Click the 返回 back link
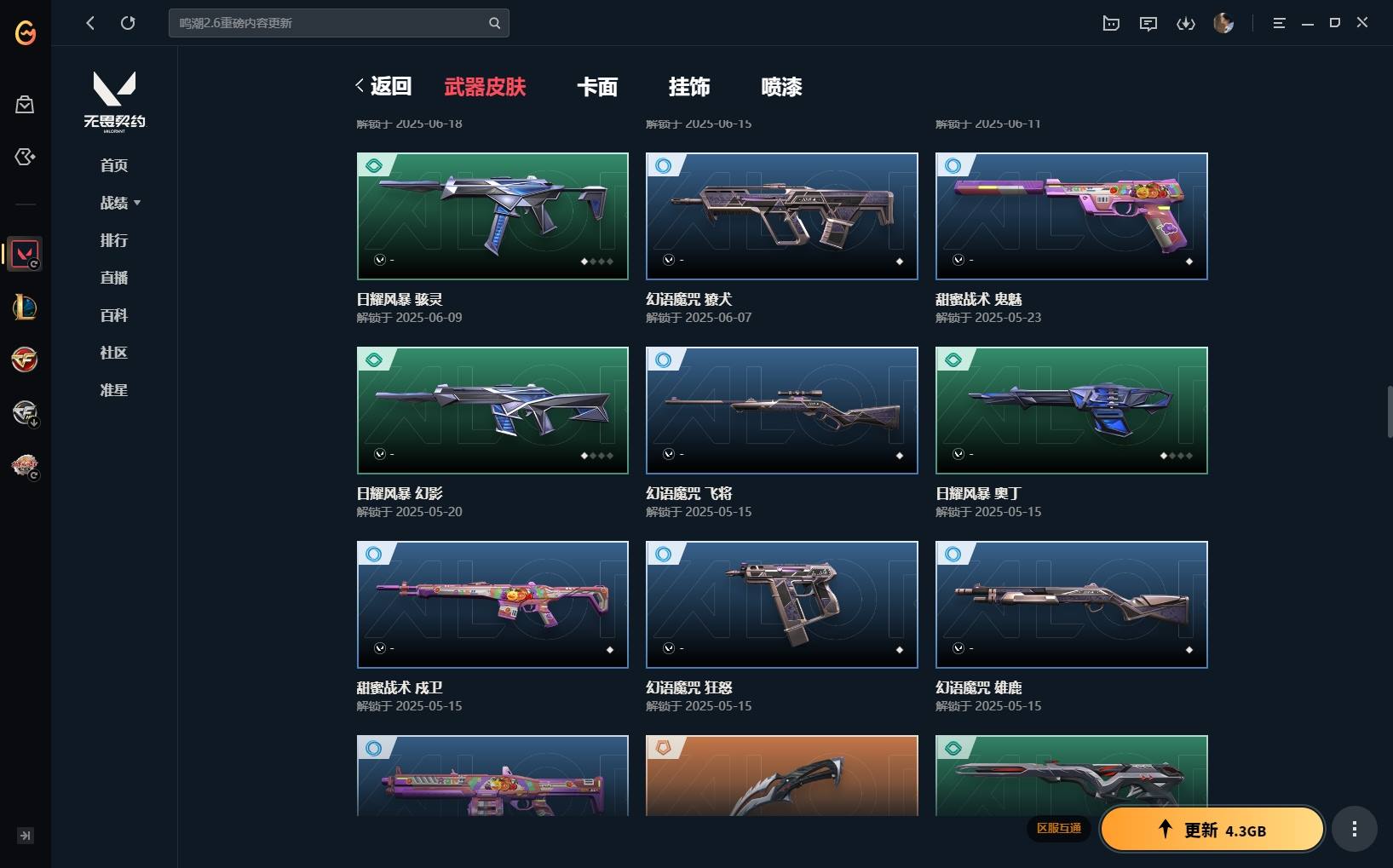This screenshot has width=1393, height=868. 383,86
